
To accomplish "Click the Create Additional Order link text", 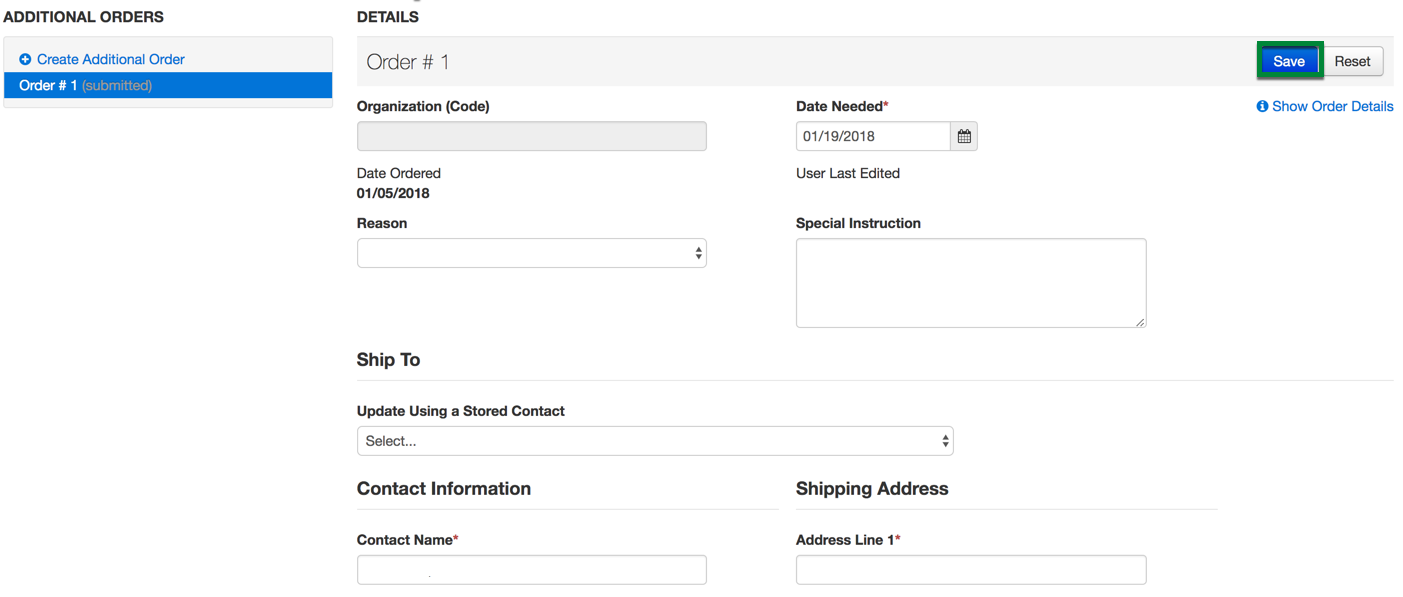I will pos(110,60).
